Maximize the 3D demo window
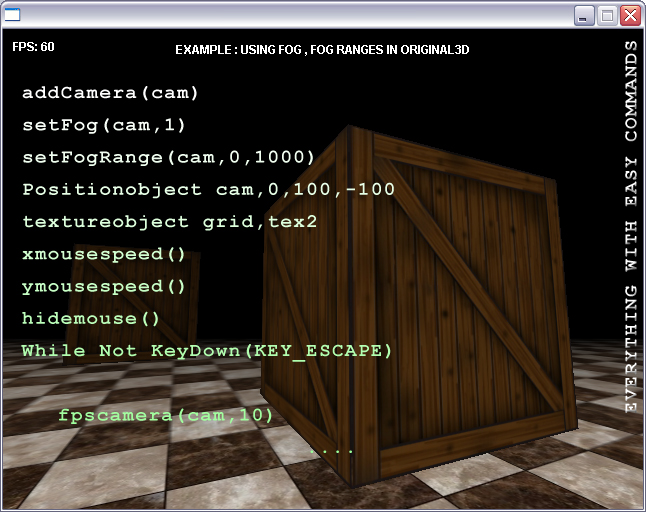 607,16
